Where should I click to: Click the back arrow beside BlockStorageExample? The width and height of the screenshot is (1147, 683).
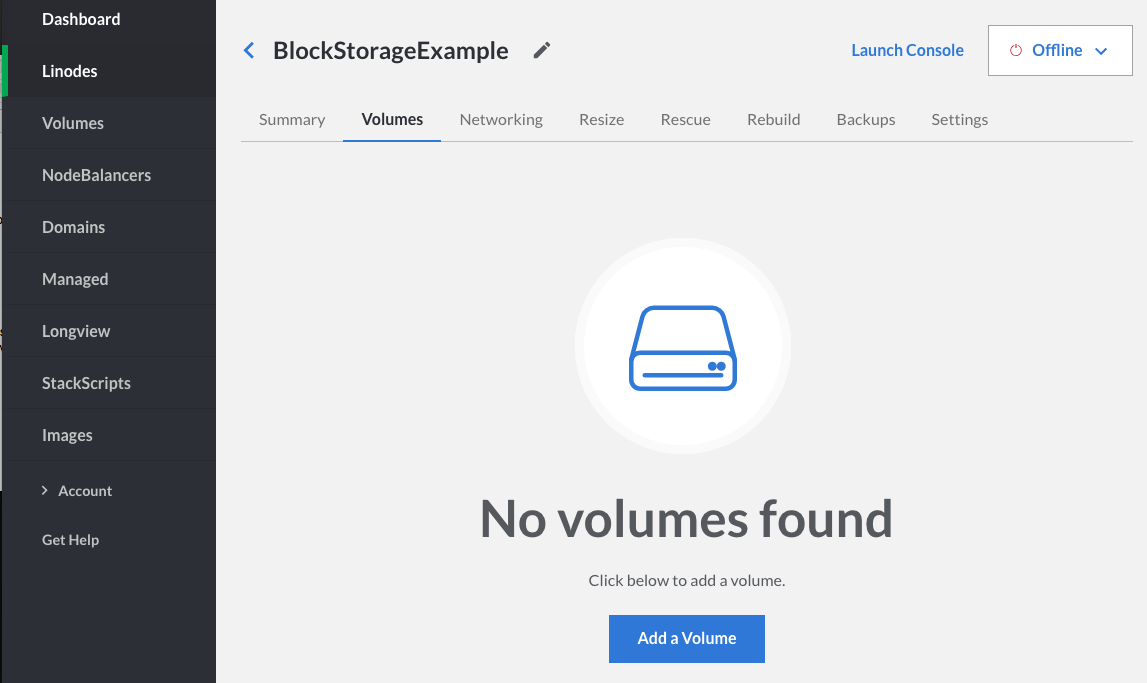(249, 51)
